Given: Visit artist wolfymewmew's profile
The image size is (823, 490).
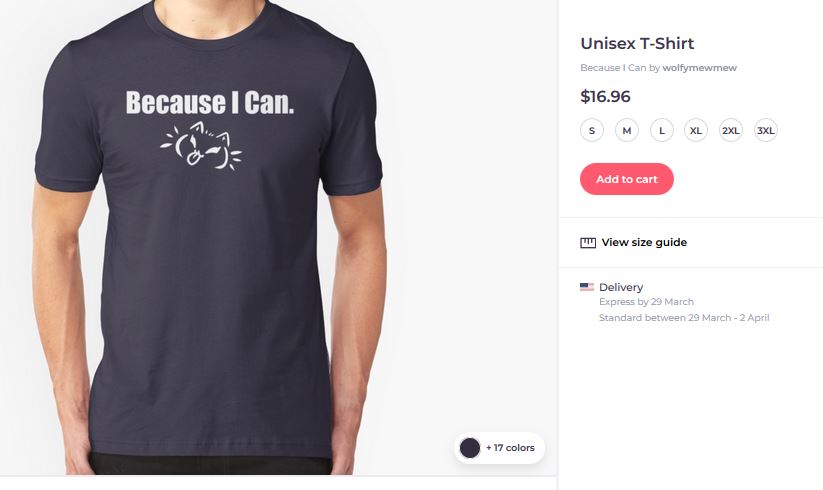Looking at the screenshot, I should tap(699, 68).
